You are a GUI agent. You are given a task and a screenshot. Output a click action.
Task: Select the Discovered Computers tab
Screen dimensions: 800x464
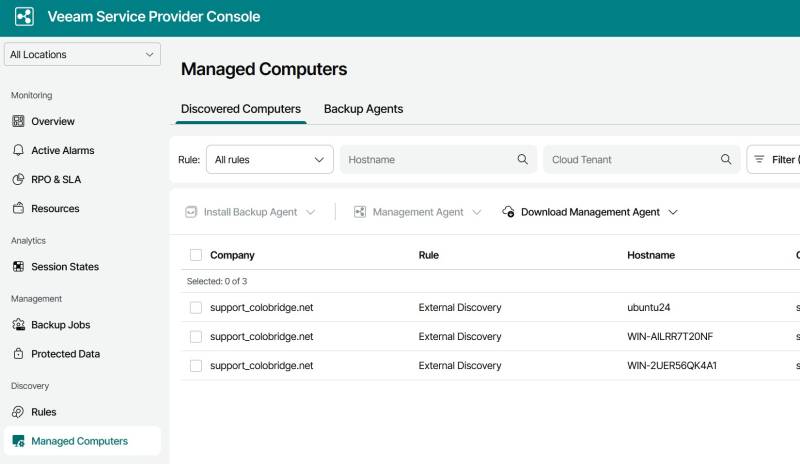[240, 109]
